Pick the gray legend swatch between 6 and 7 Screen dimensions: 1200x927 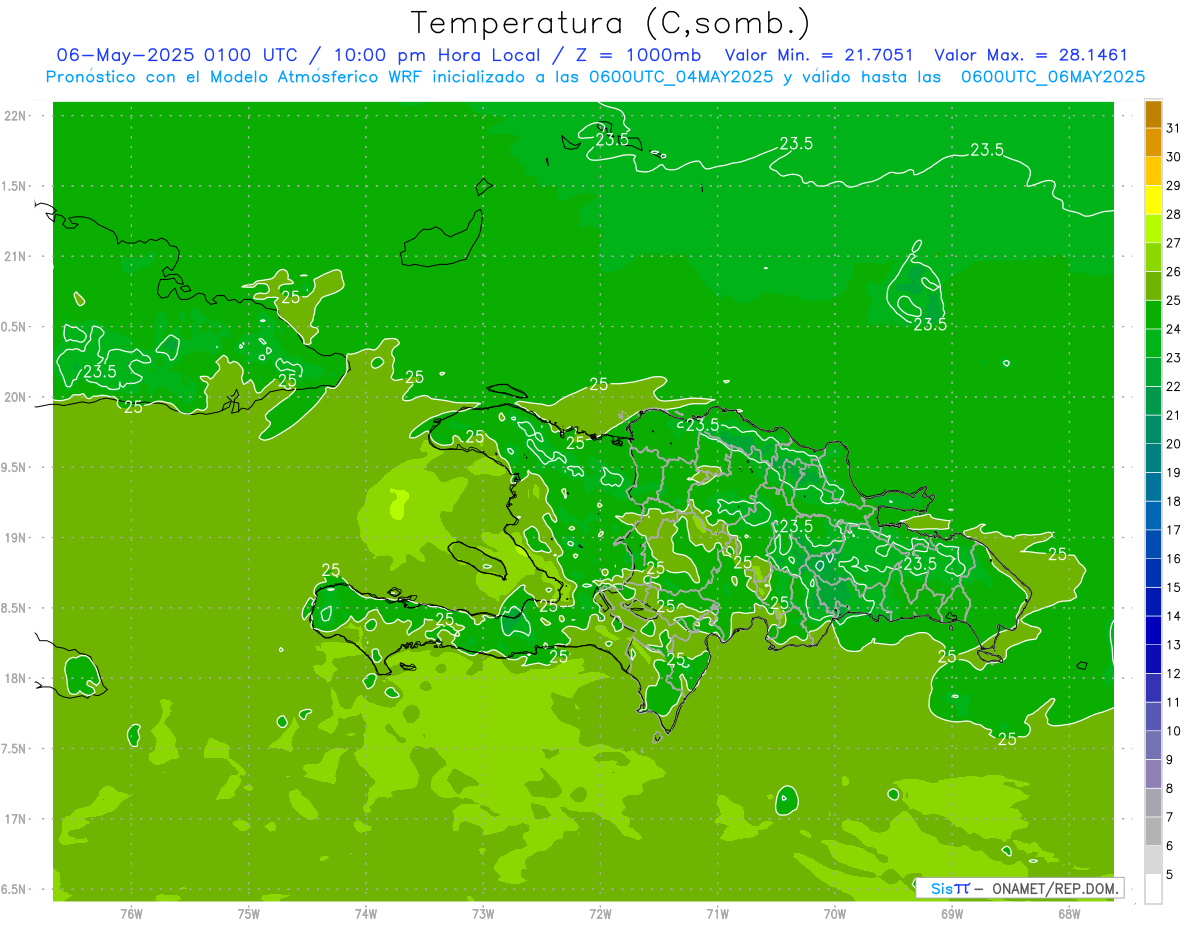pos(1153,831)
